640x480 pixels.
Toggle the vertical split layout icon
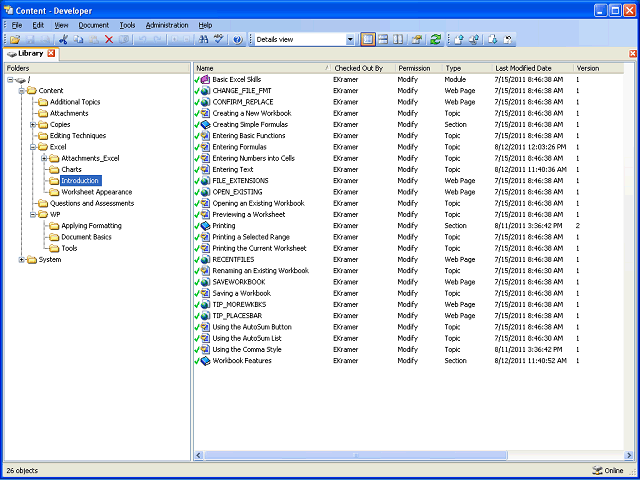pyautogui.click(x=398, y=40)
